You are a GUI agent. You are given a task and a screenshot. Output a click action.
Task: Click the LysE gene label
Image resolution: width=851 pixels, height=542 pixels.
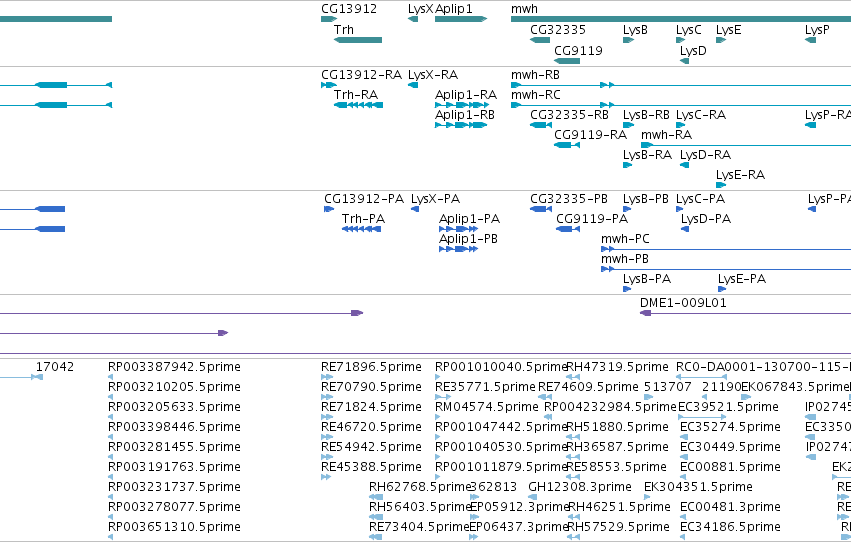point(728,30)
